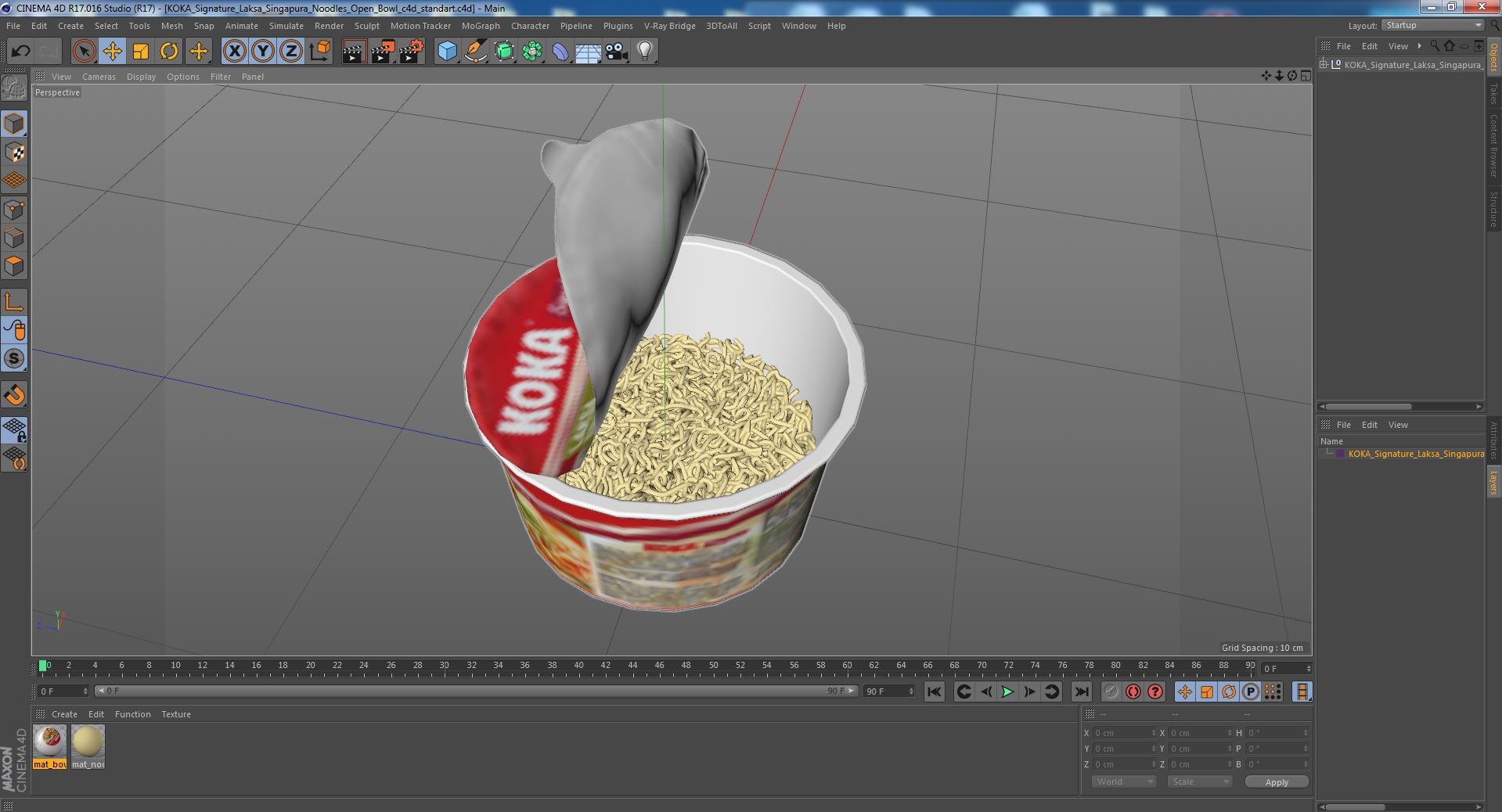1502x812 pixels.
Task: Click the Undo arrow icon
Action: pos(20,52)
